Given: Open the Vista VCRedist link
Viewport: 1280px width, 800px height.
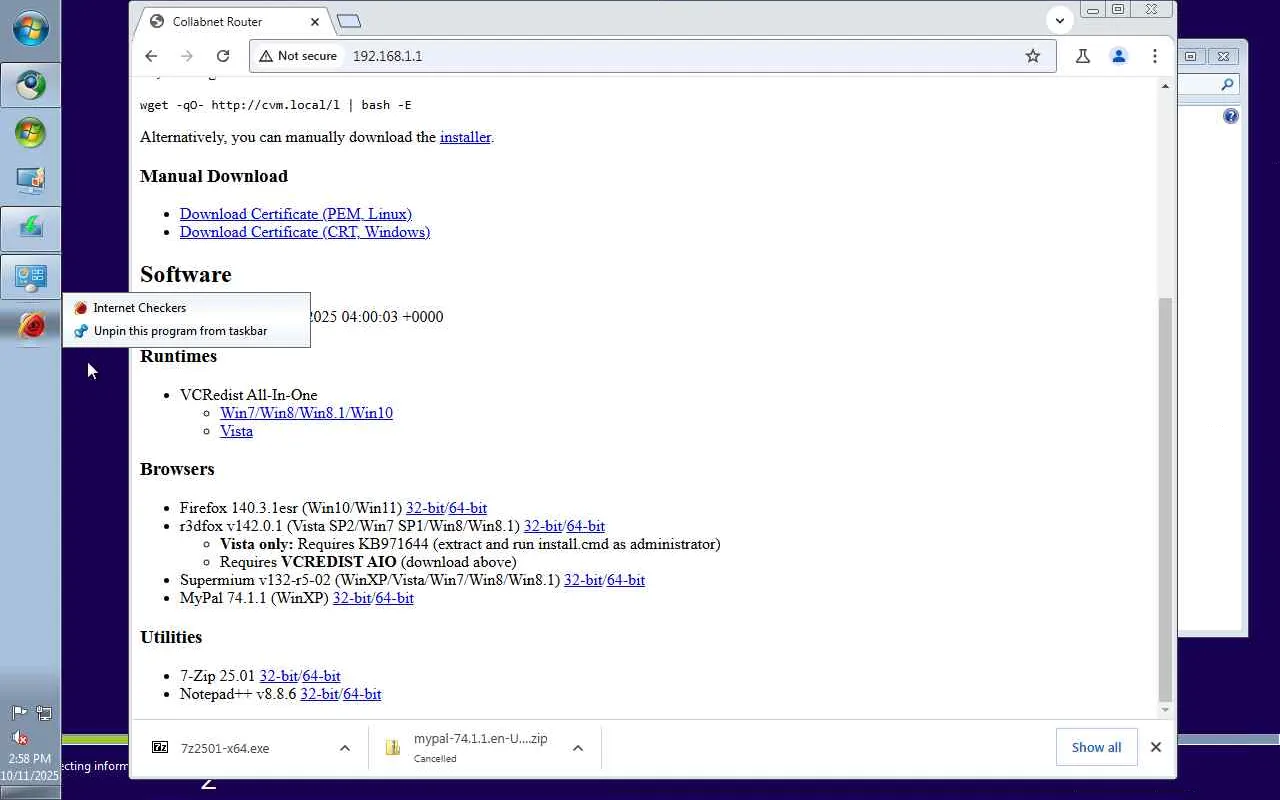Looking at the screenshot, I should (x=236, y=431).
